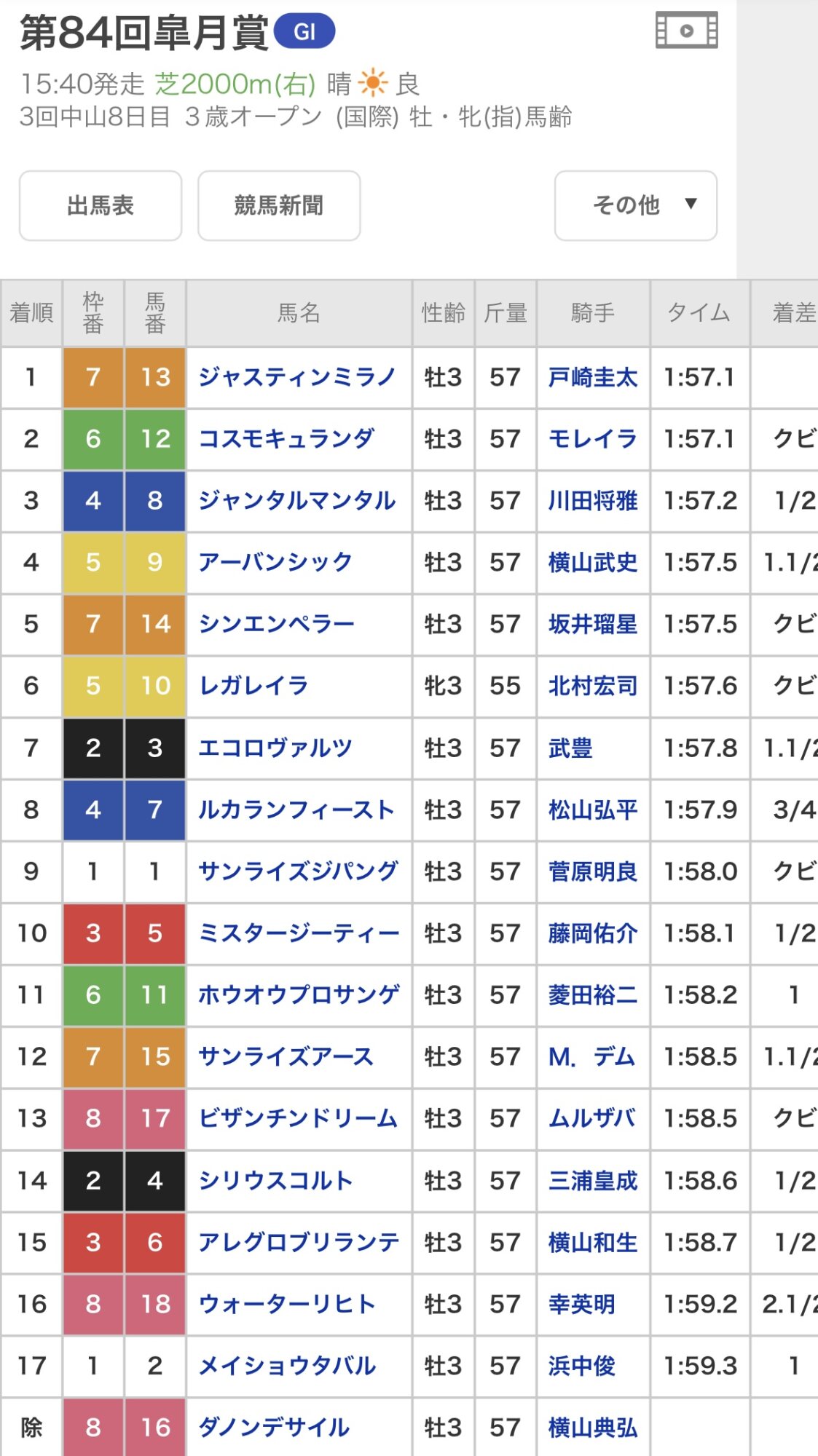Open the 出馬表 tab
818x1456 pixels.
click(101, 205)
